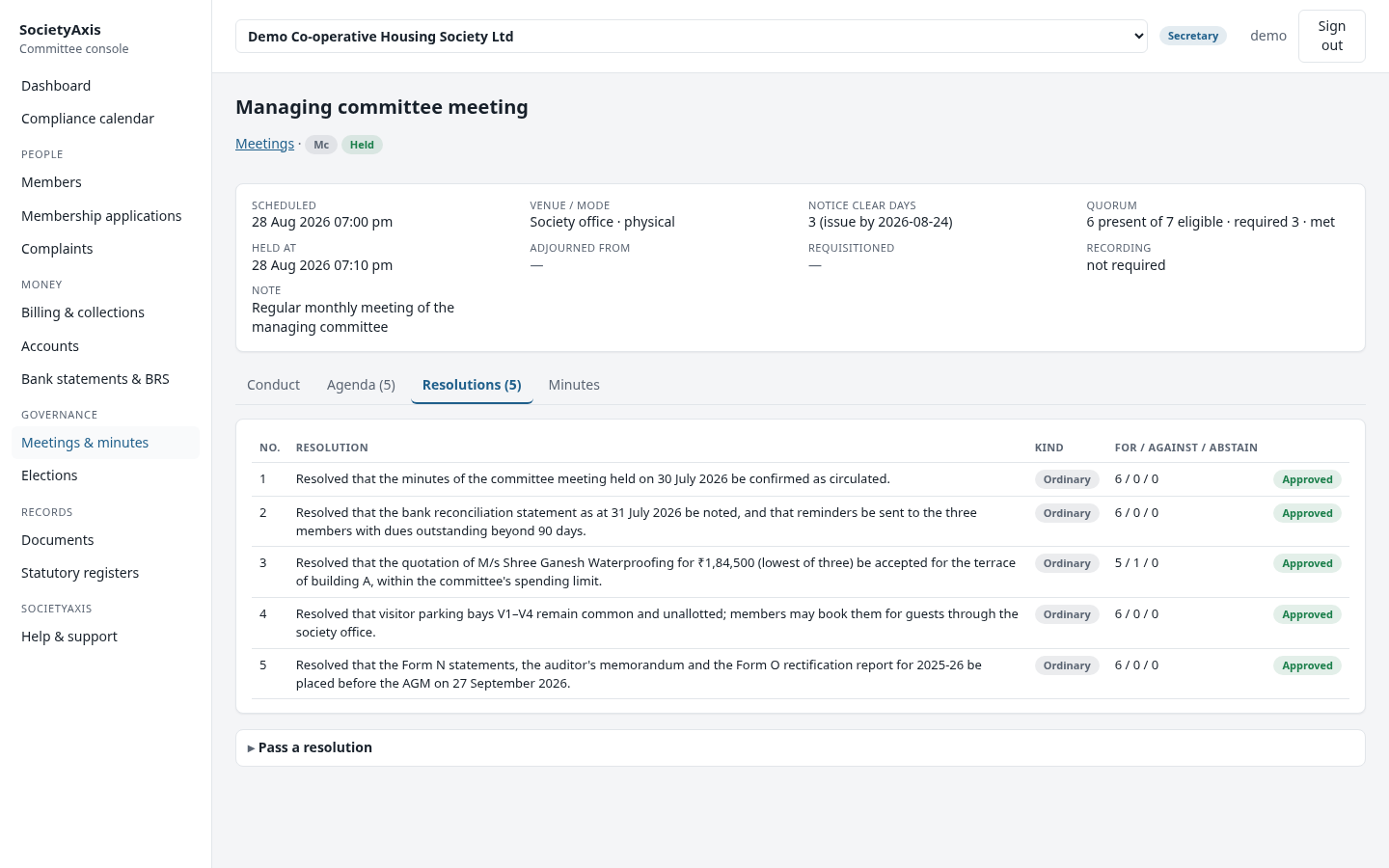Click the Ordinary badge for resolution 5

(x=1067, y=665)
